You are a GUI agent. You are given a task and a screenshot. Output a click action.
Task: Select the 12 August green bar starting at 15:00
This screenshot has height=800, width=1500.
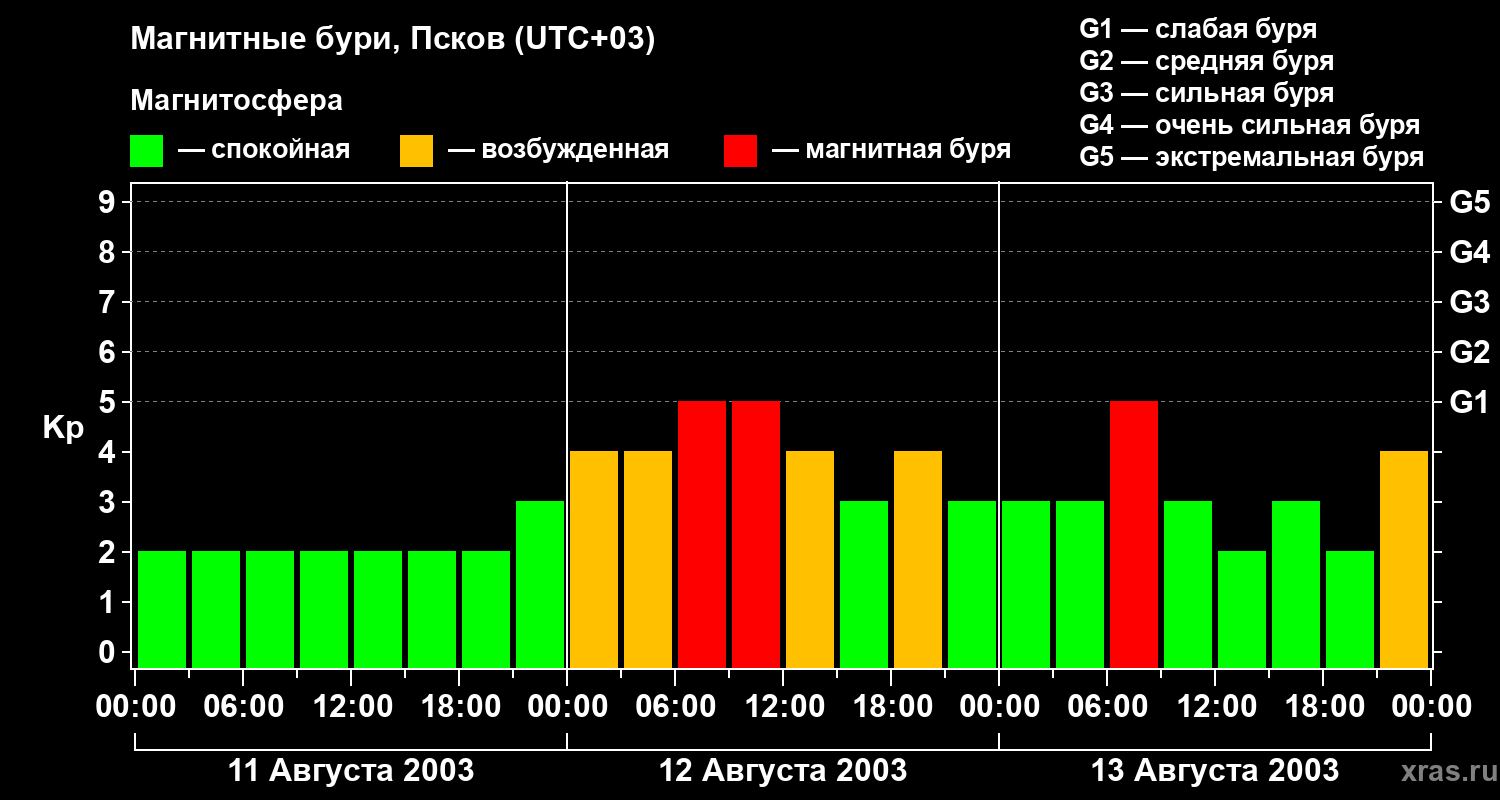[864, 584]
